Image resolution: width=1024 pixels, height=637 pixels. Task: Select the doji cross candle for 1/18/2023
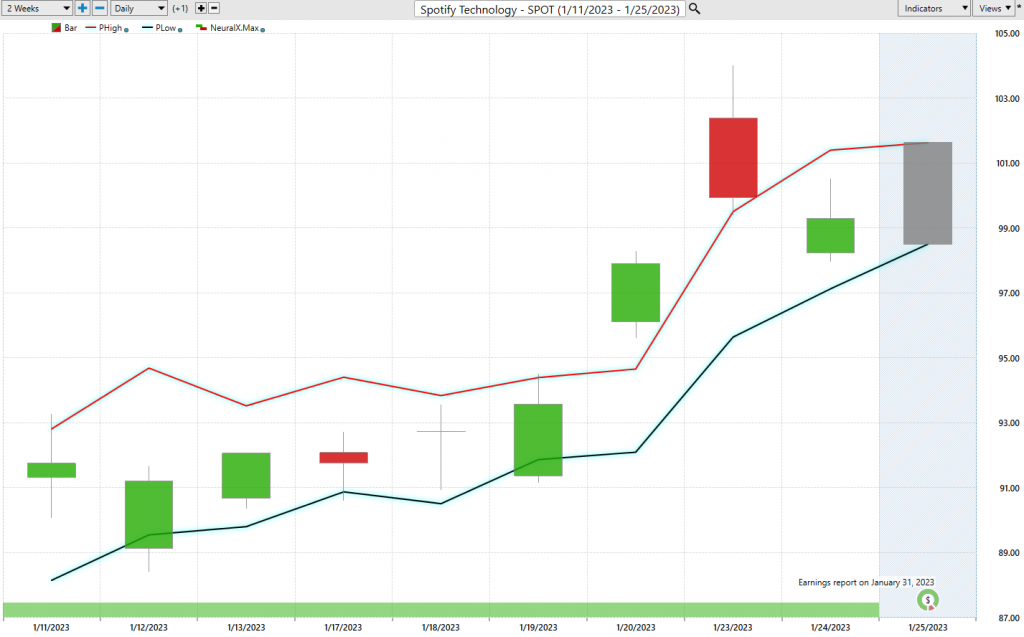(441, 432)
